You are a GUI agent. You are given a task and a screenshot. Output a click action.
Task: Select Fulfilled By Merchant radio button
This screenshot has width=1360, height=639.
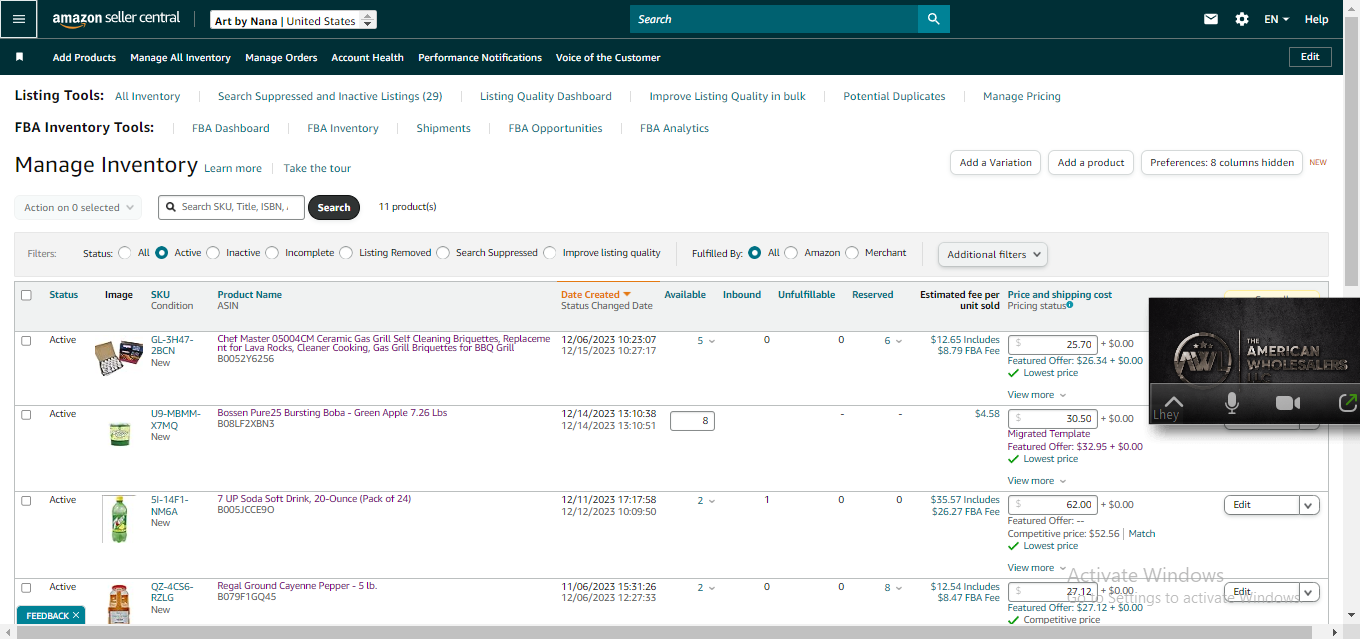(852, 253)
